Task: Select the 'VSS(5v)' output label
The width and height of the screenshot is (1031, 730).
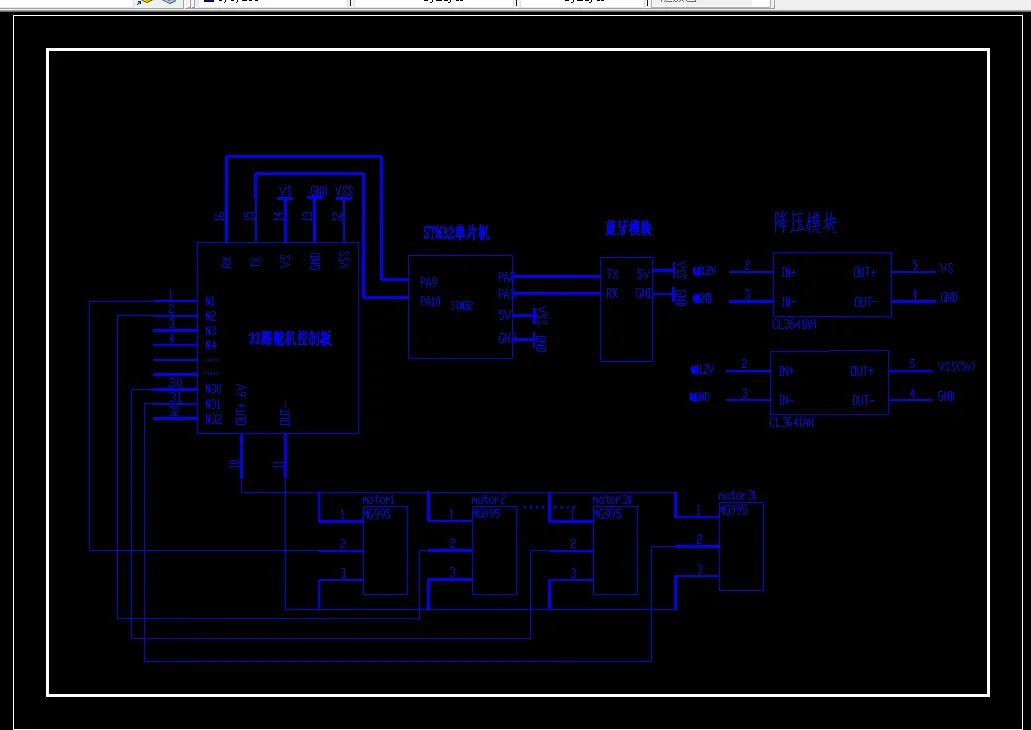Action: 957,367
